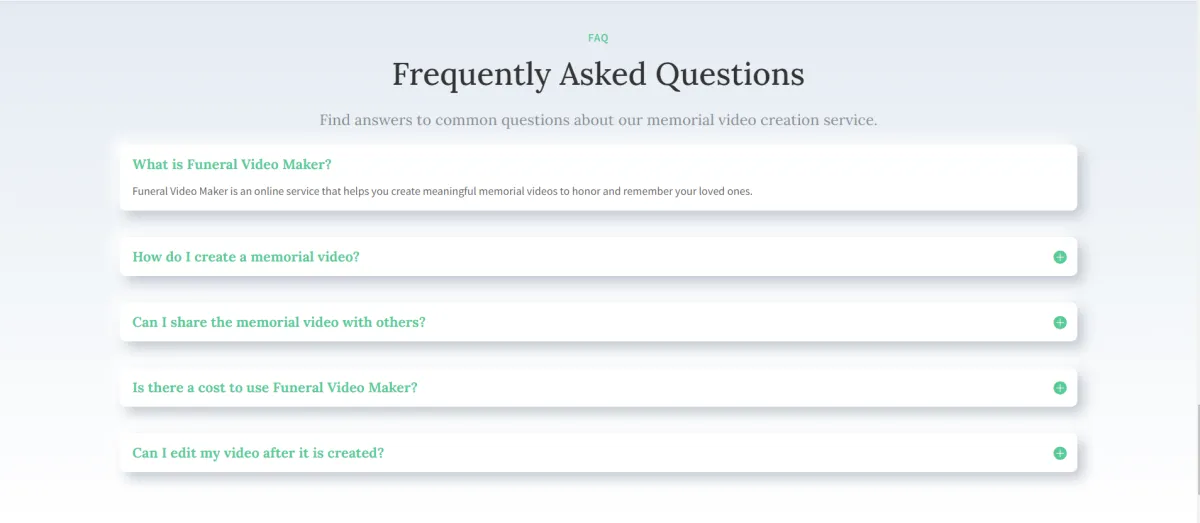Click the 'Find answers to common questions' subtitle

[x=598, y=120]
